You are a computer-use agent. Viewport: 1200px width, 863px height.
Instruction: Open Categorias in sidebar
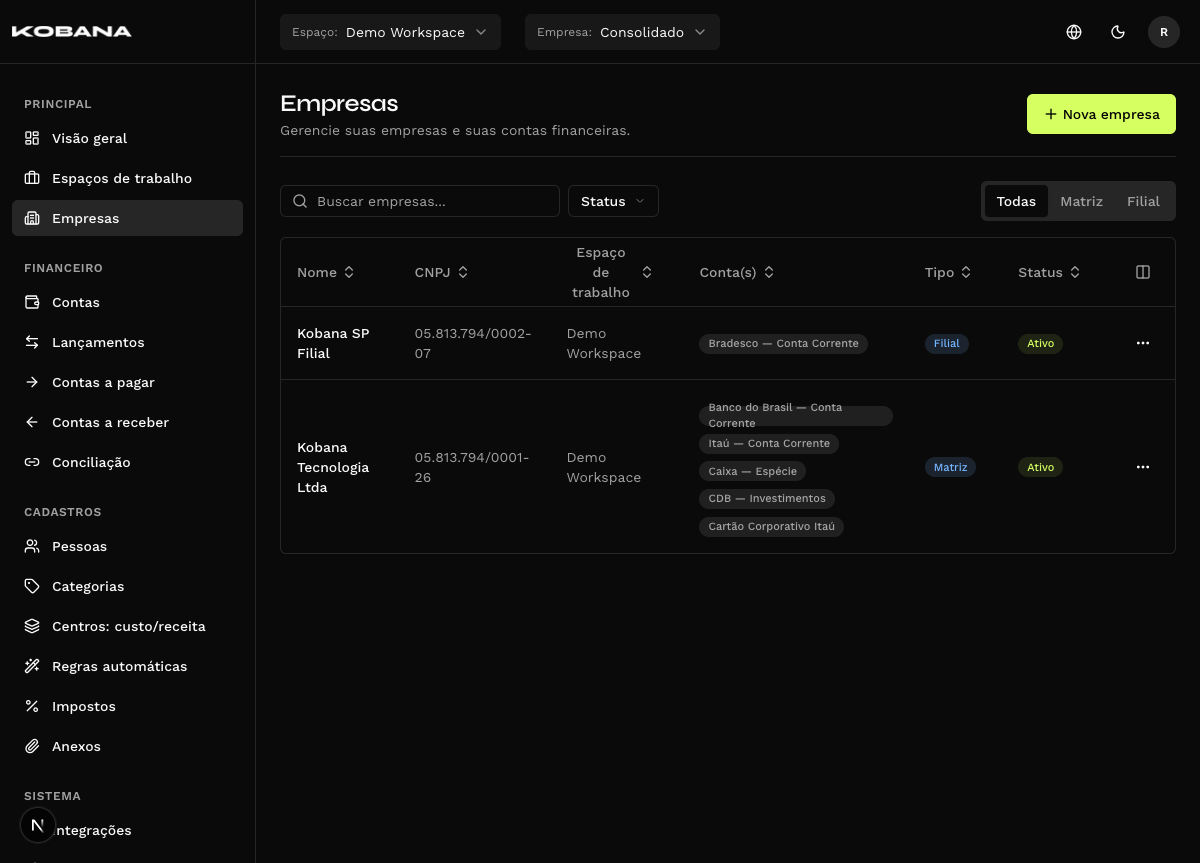pos(127,586)
